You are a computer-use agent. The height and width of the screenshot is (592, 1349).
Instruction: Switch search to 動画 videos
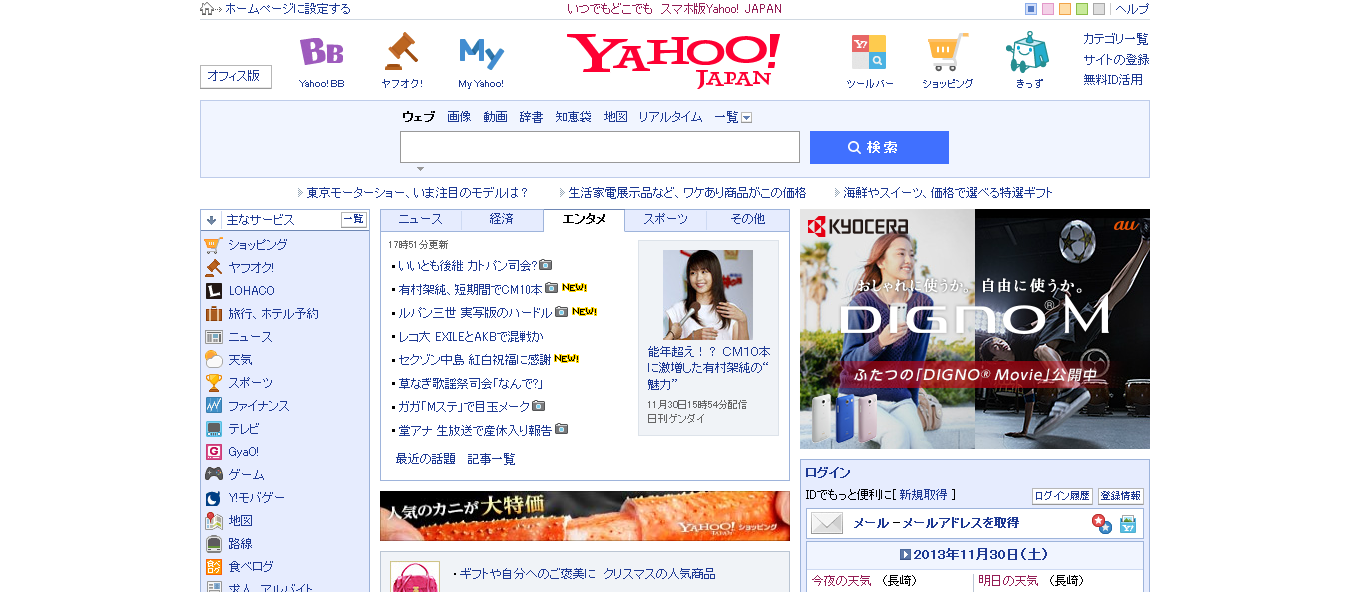pos(495,117)
